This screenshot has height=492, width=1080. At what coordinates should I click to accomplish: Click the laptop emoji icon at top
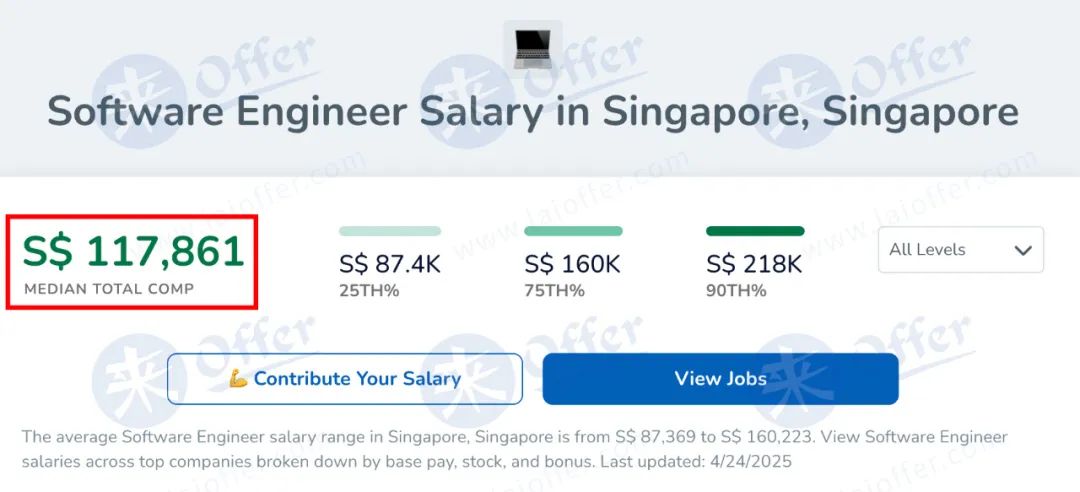[532, 49]
